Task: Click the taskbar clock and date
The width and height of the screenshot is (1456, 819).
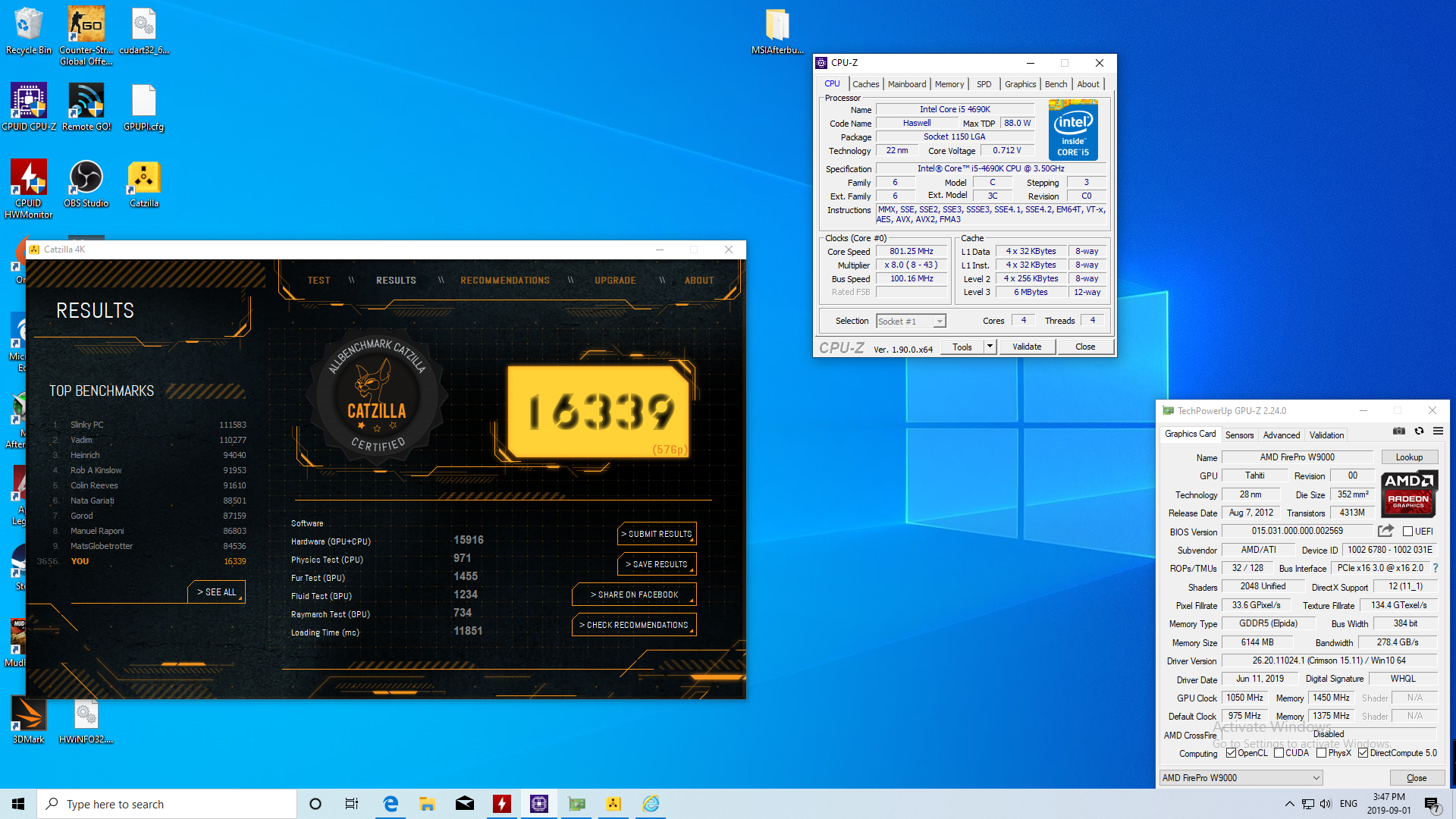Action: [x=1389, y=804]
